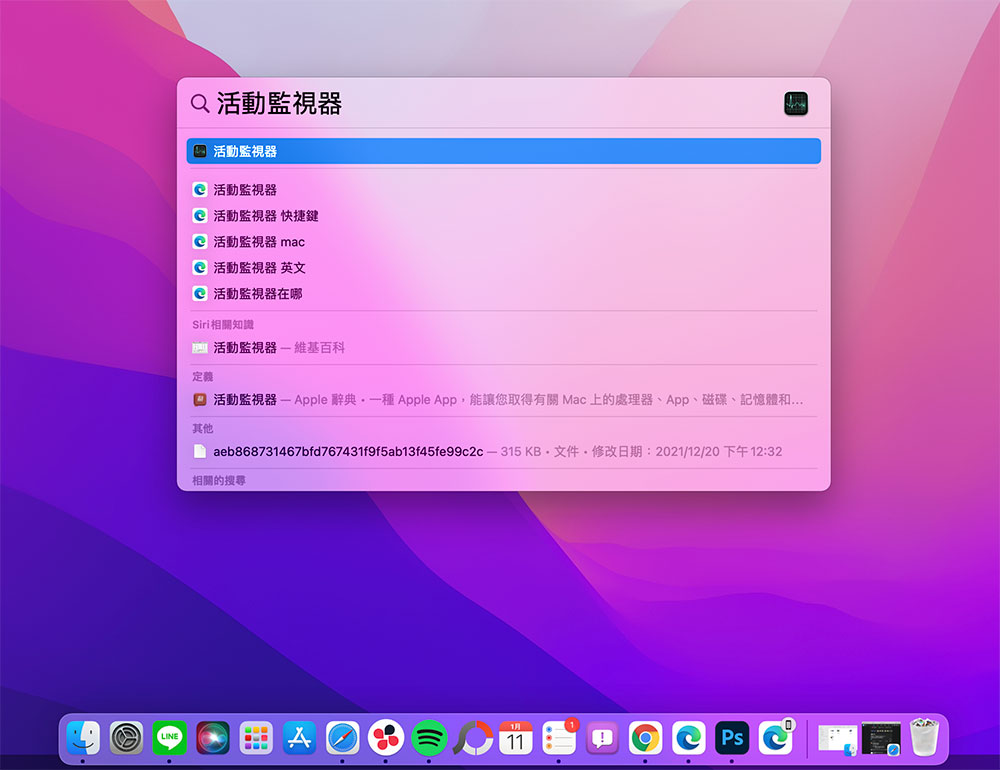Image resolution: width=1000 pixels, height=770 pixels.
Task: Open the gray-and-red ring chart app in Dock
Action: (473, 738)
